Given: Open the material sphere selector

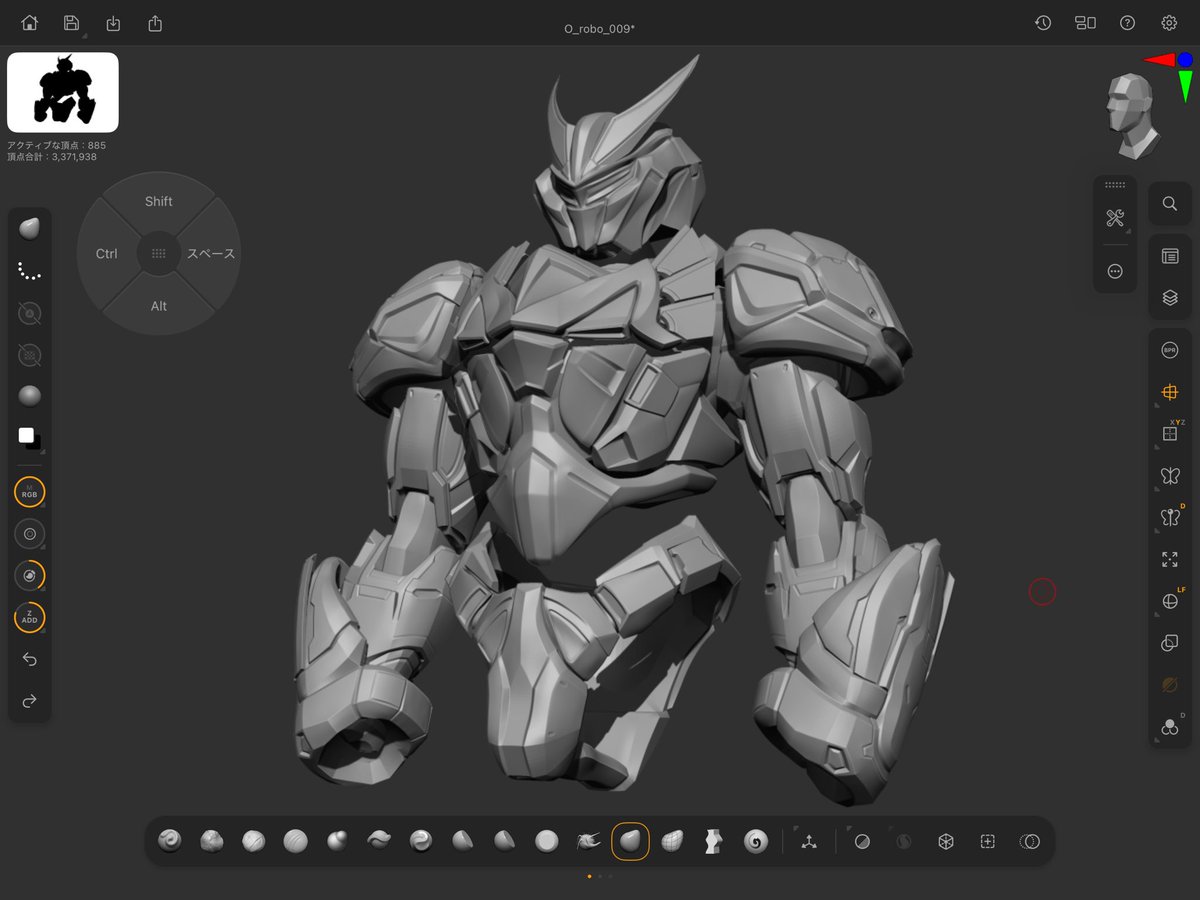Looking at the screenshot, I should coord(30,396).
